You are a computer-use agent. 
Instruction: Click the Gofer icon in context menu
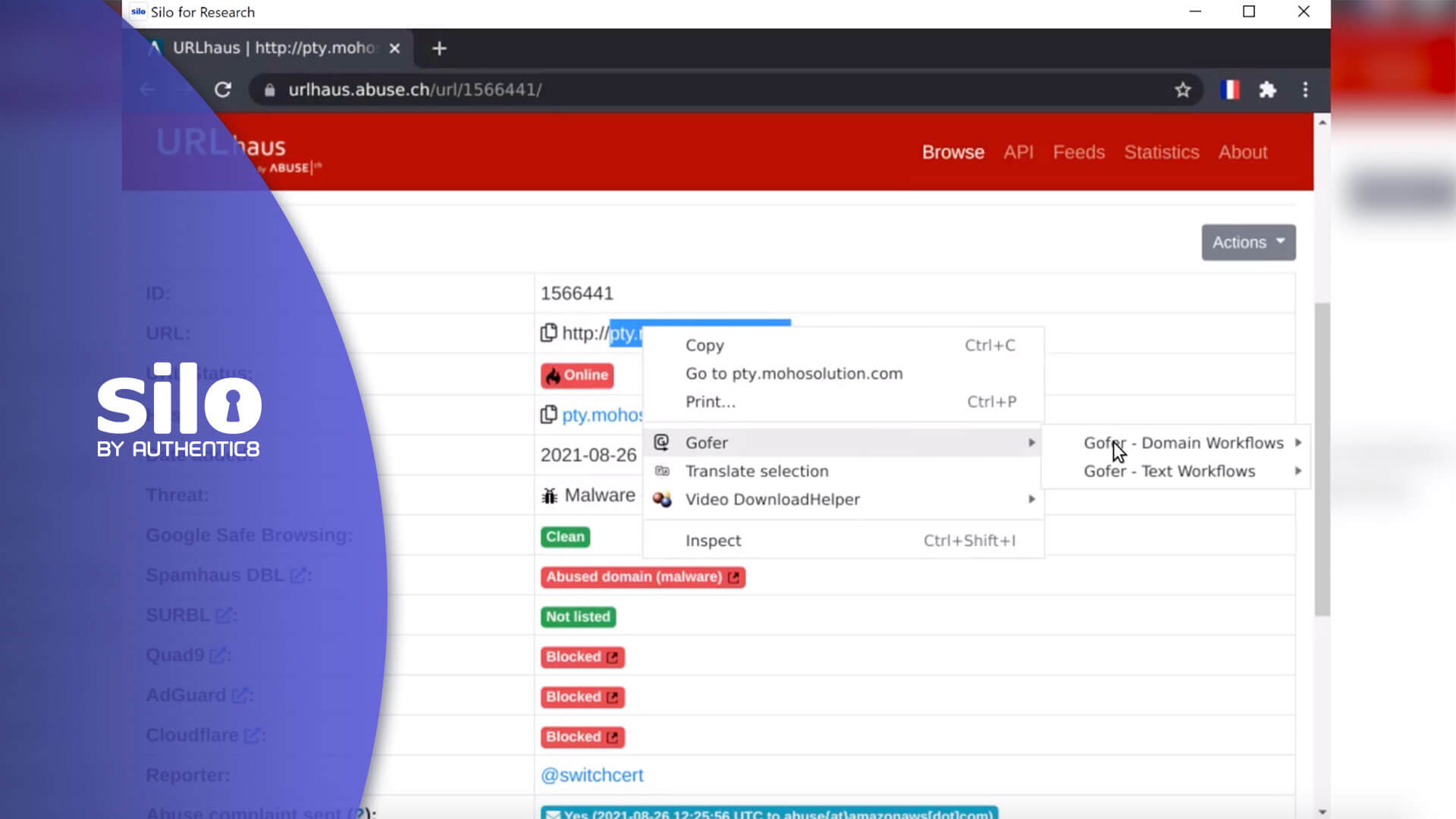click(x=661, y=442)
